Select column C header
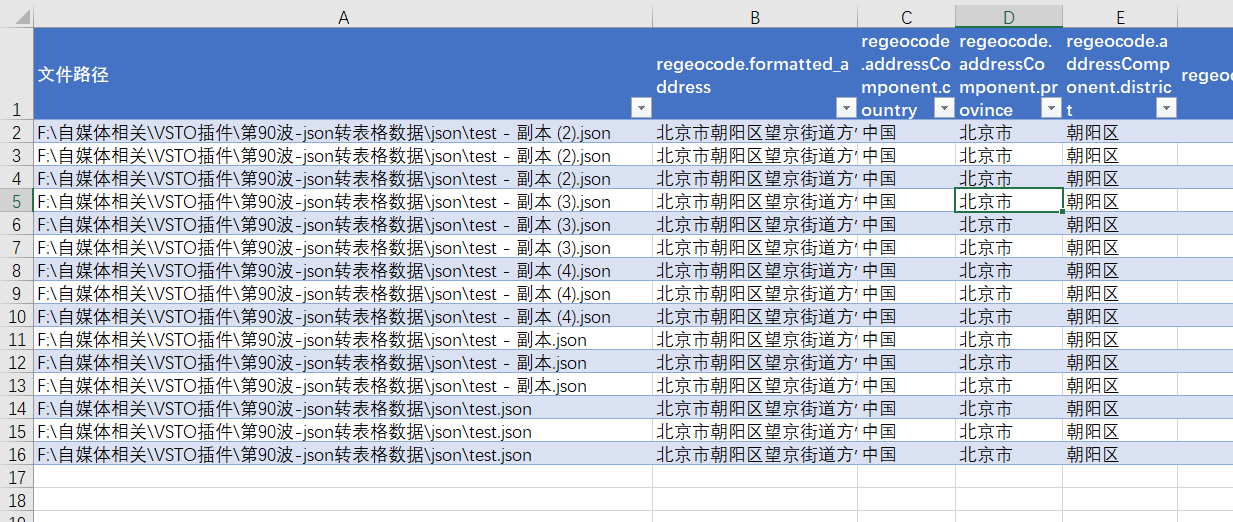The width and height of the screenshot is (1233, 522). (x=906, y=16)
